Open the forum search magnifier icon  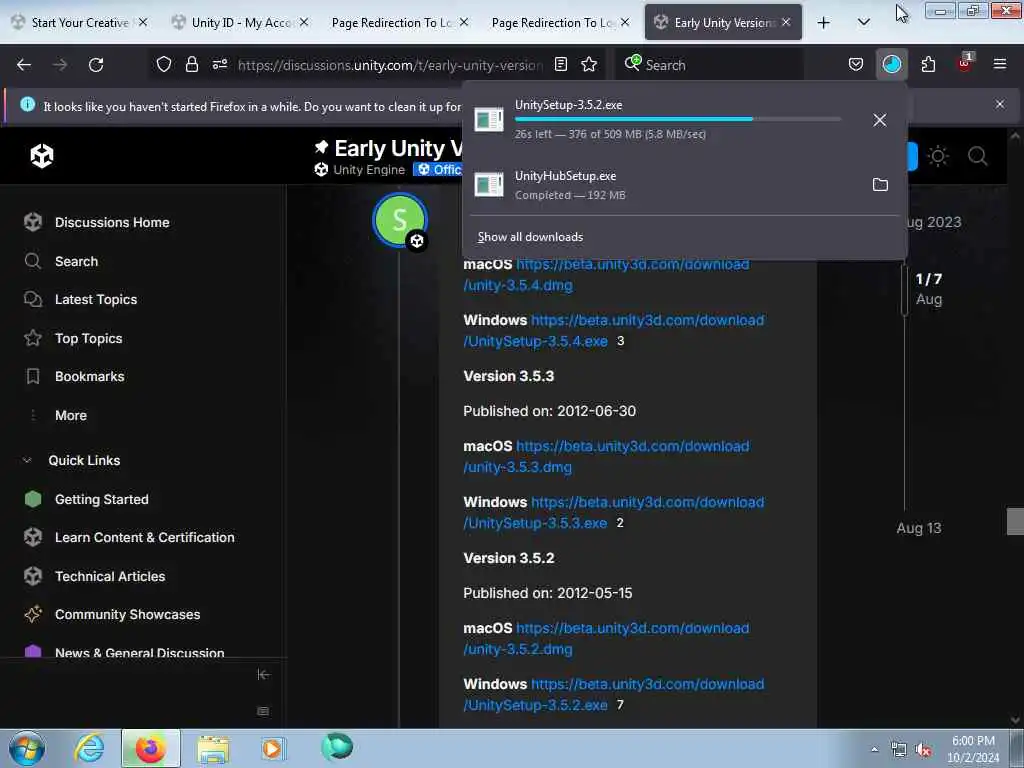point(978,156)
